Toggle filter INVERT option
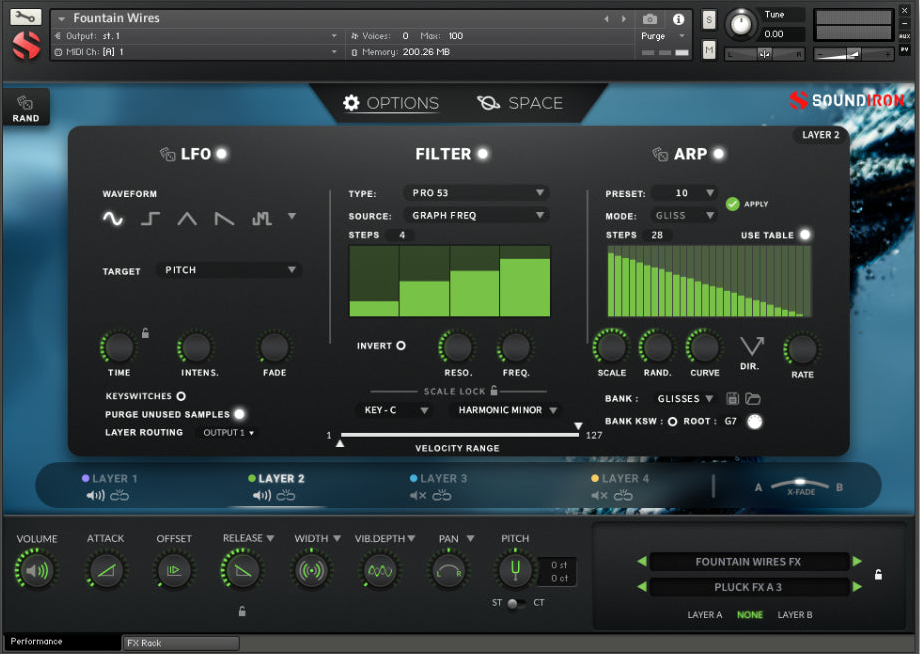Viewport: 920px width, 654px height. coord(401,345)
